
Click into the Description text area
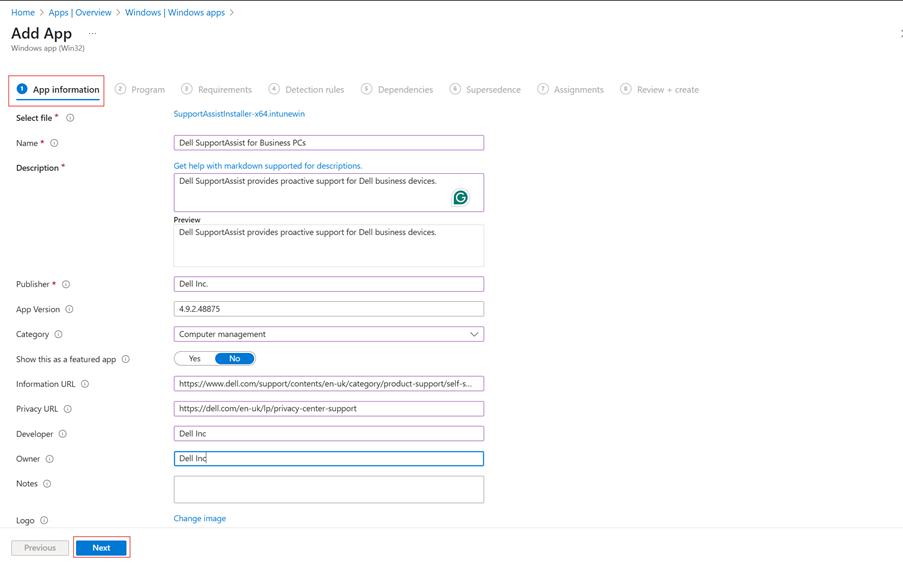(329, 192)
